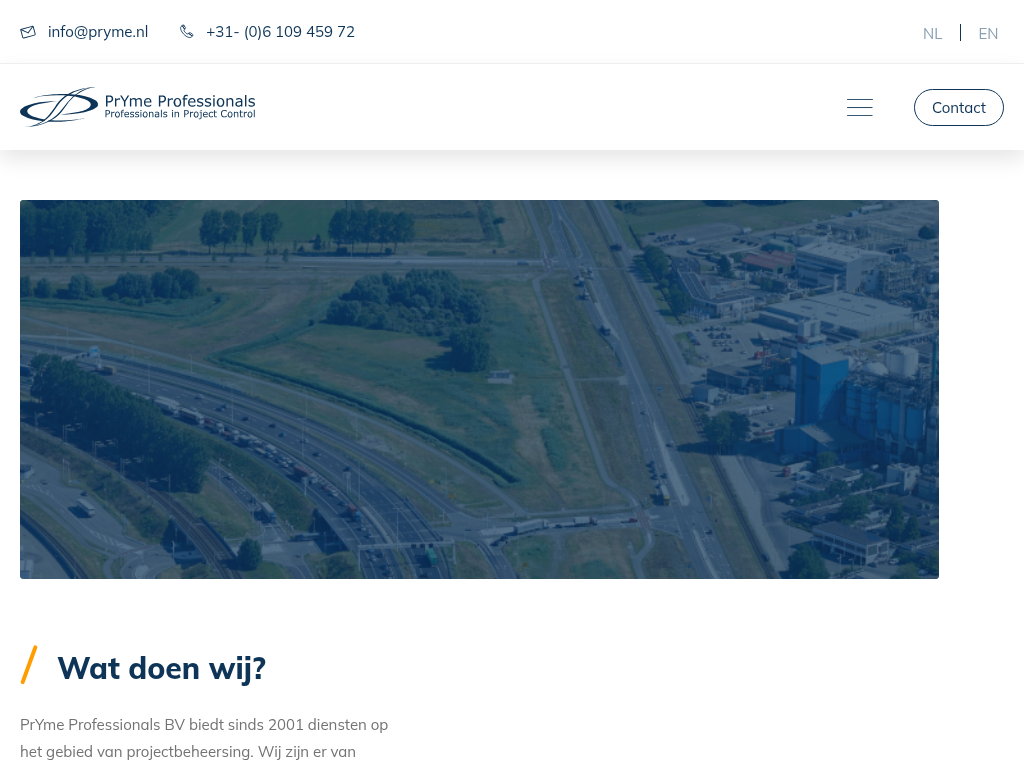Click the phone handset icon
This screenshot has width=1024, height=768.
(x=187, y=32)
